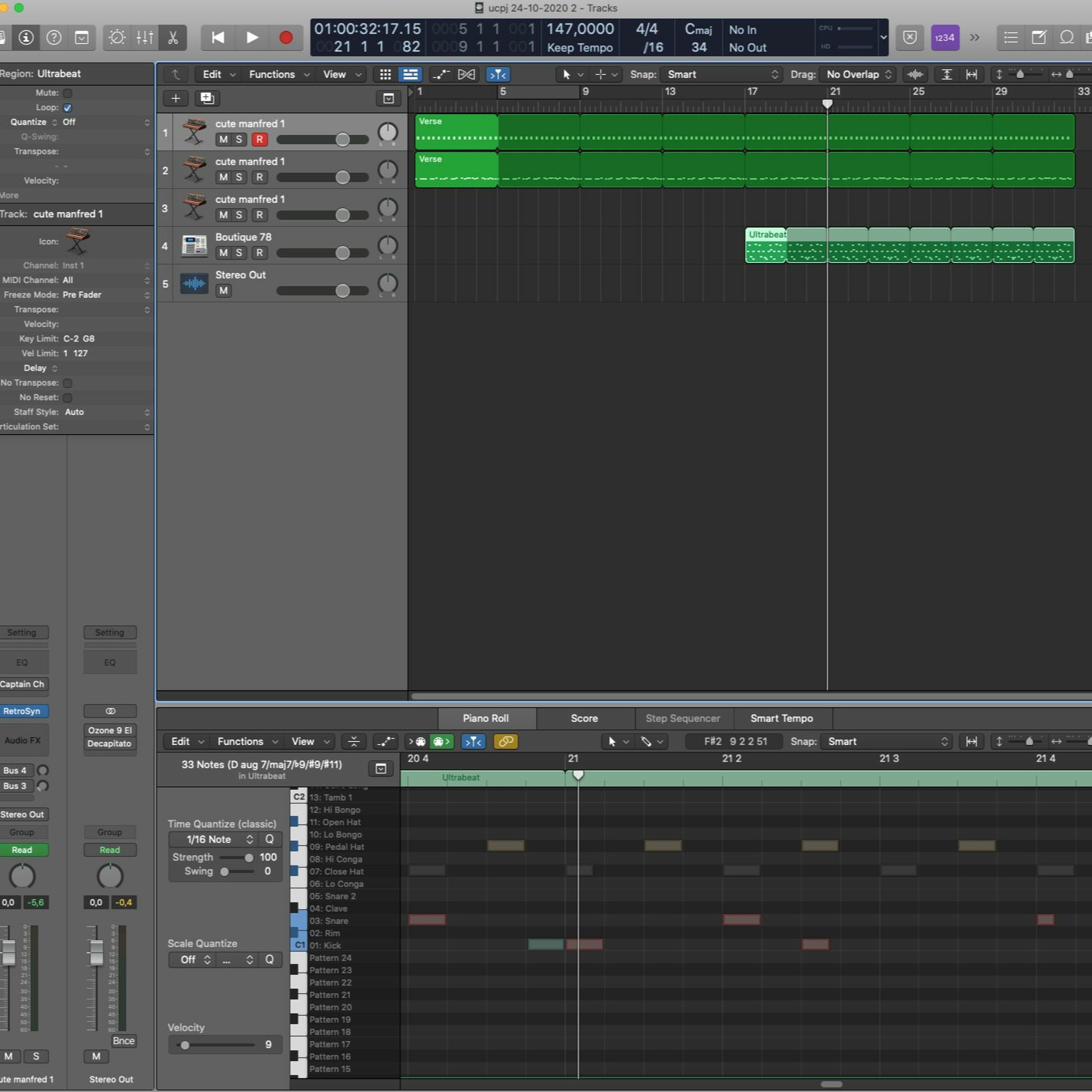Toggle the MIDI Link chain icon
Image resolution: width=1092 pixels, height=1092 pixels.
[506, 741]
